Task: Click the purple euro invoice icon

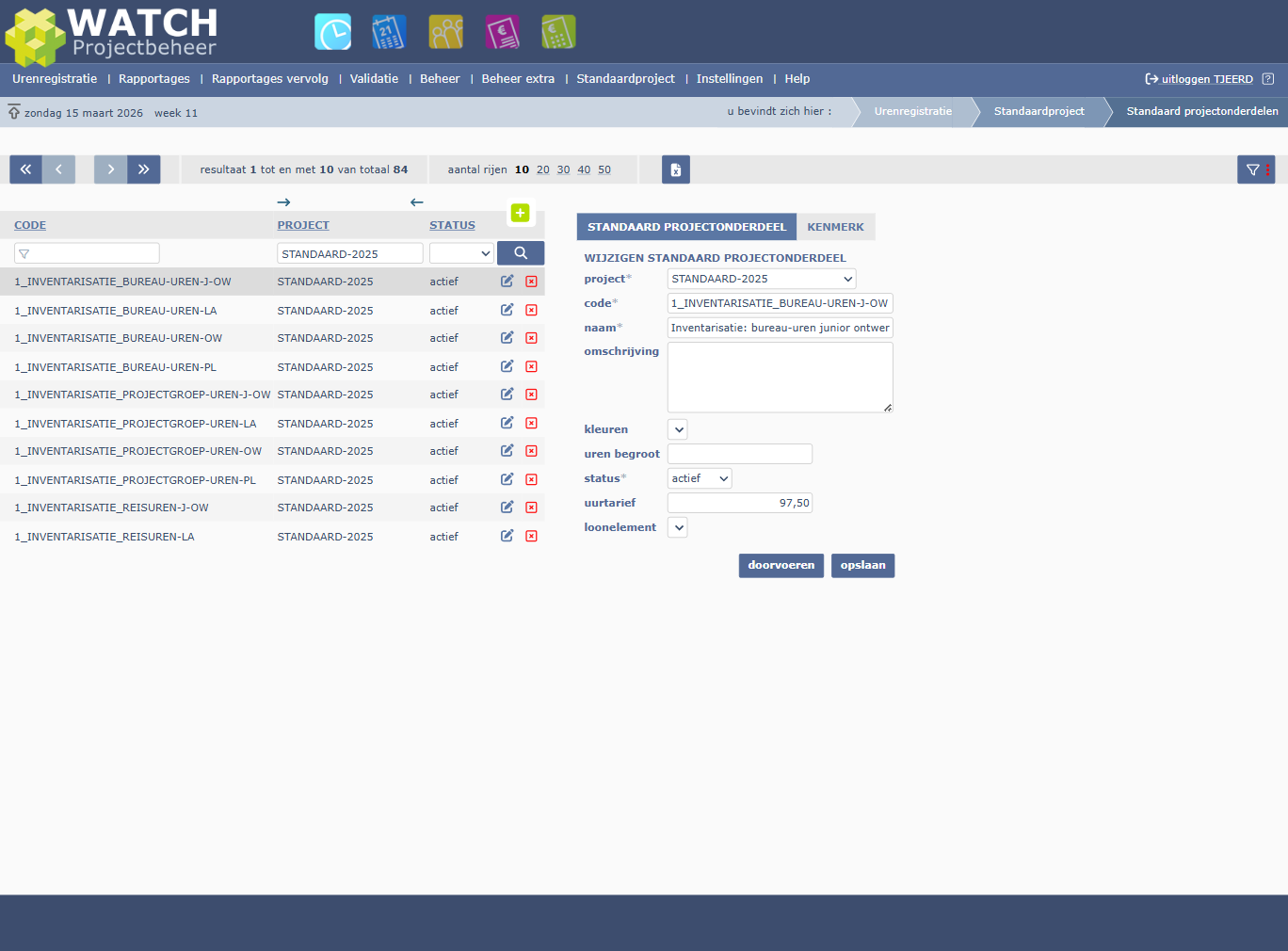Action: pyautogui.click(x=502, y=32)
